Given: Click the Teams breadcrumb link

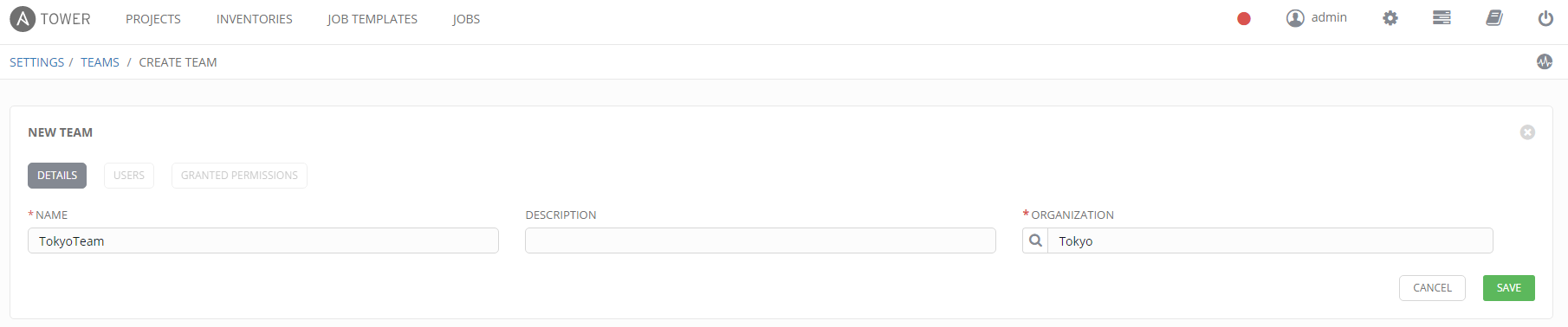Looking at the screenshot, I should [100, 62].
